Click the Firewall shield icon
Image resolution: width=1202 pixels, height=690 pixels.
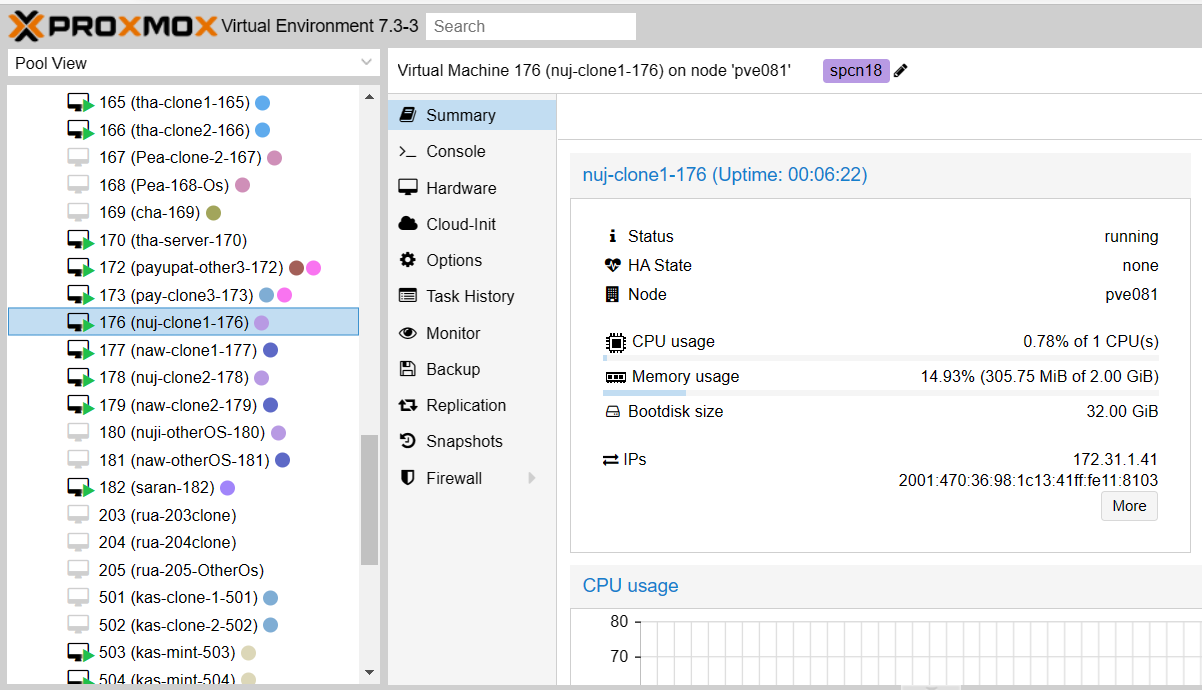pos(407,478)
